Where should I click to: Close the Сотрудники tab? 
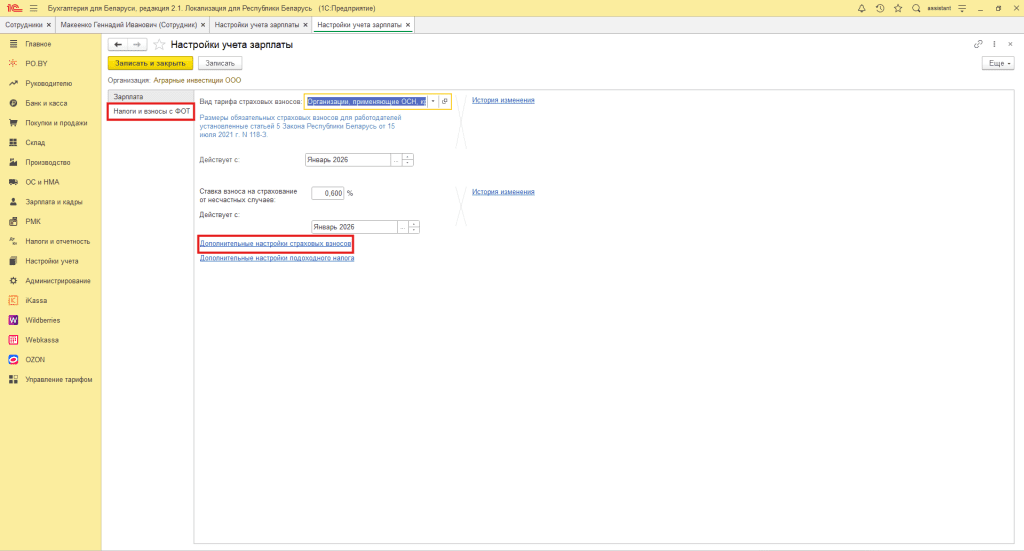pos(48,25)
